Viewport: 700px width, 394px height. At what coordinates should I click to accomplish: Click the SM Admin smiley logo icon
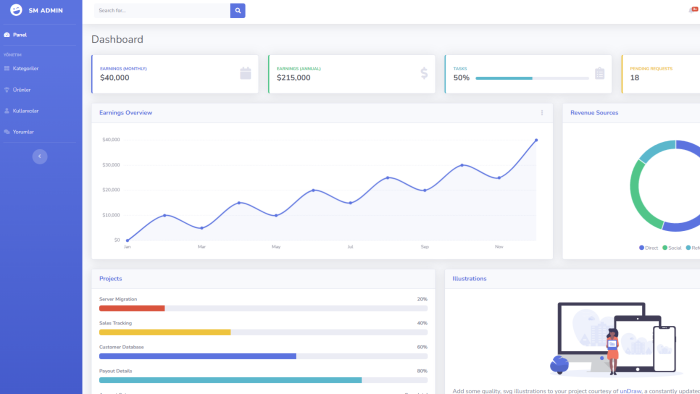(16, 10)
